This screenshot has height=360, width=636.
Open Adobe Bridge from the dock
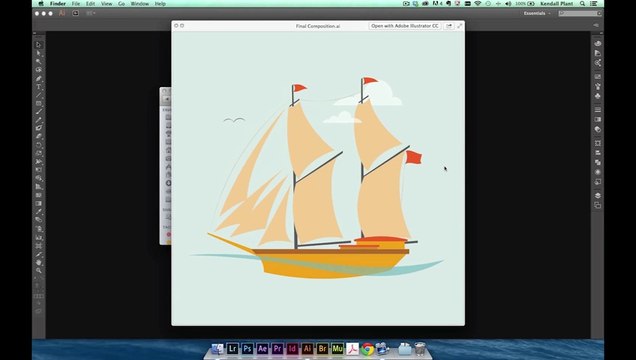coord(322,349)
